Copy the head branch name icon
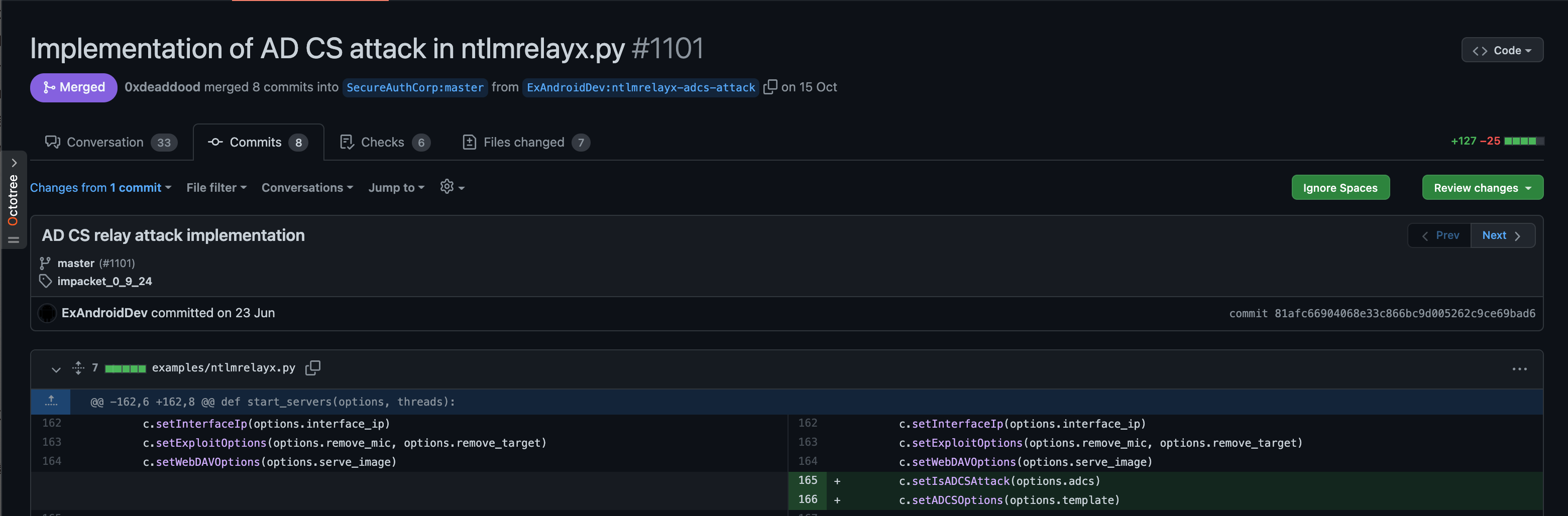Screen dimensions: 1568x516 point(770,87)
